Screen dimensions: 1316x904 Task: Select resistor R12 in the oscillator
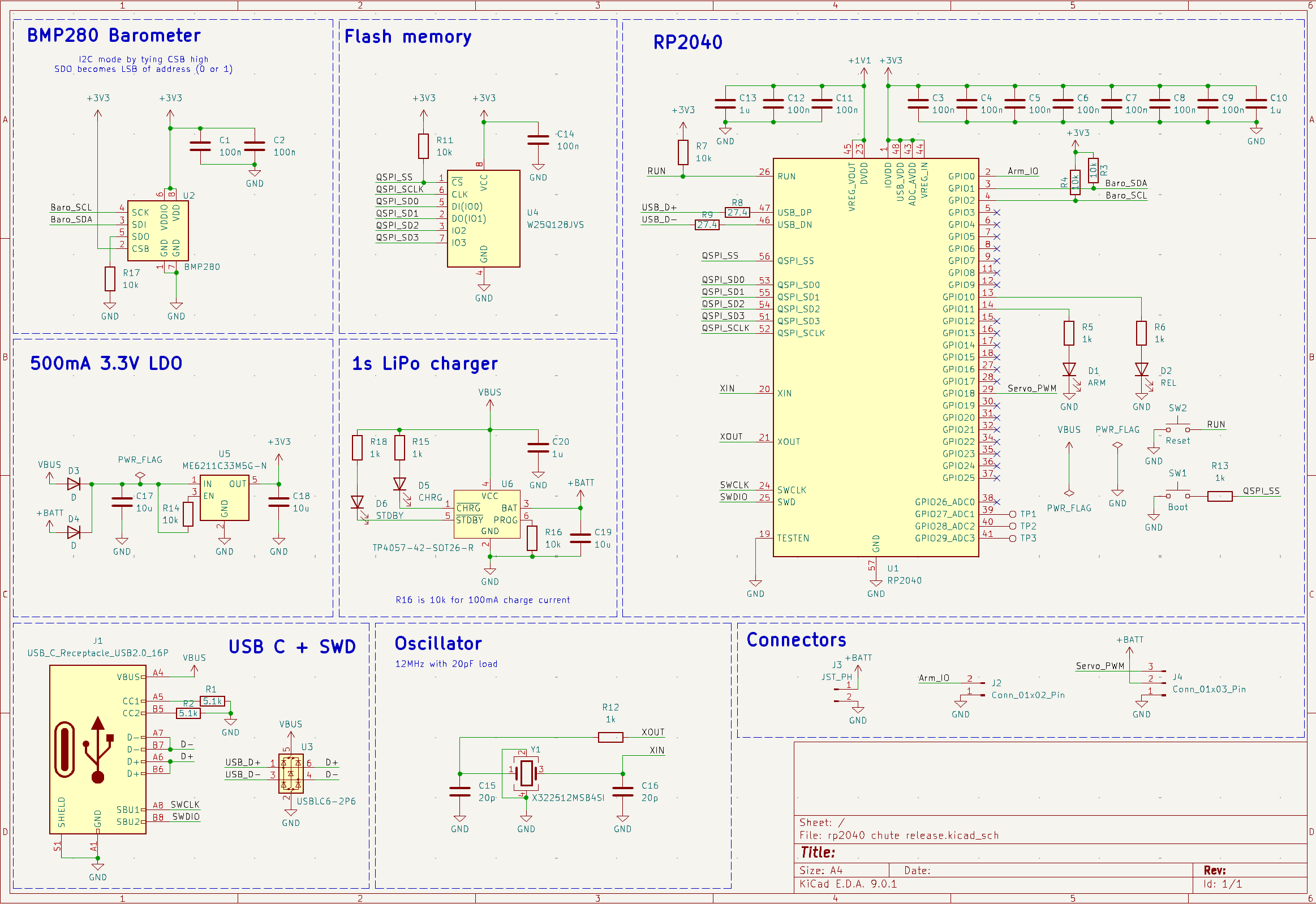610,737
